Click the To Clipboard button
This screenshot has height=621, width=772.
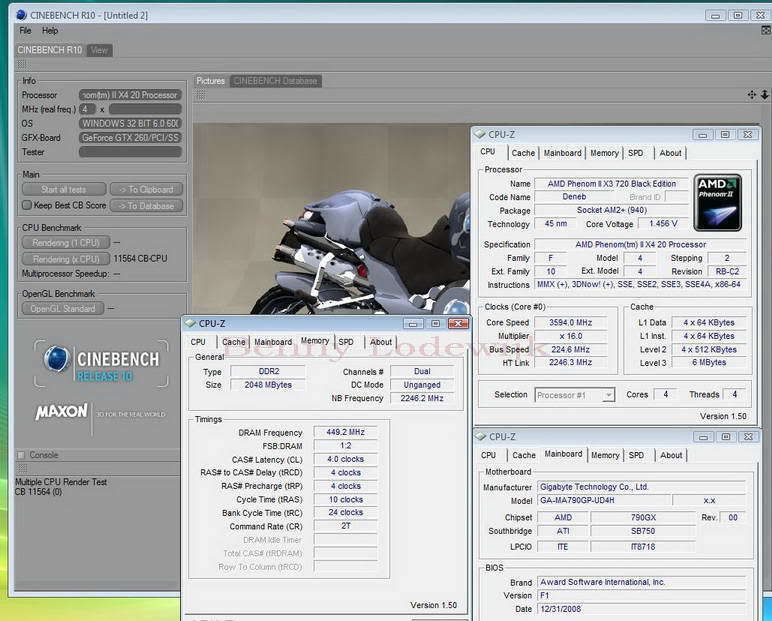[146, 190]
